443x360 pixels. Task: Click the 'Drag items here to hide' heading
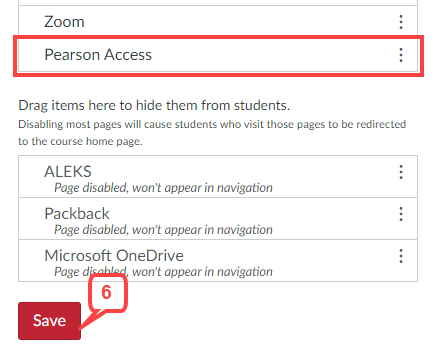(154, 105)
